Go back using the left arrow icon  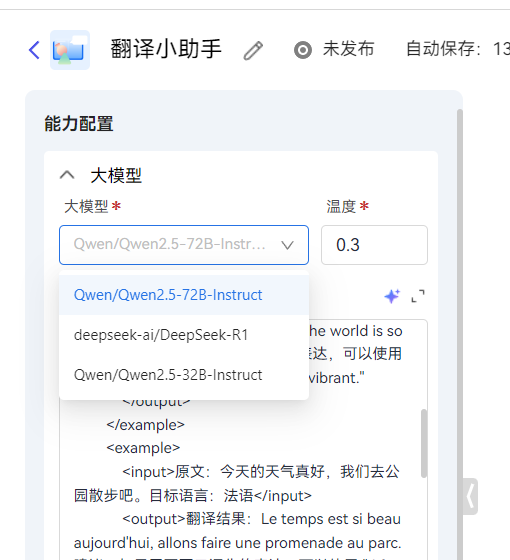coord(34,50)
